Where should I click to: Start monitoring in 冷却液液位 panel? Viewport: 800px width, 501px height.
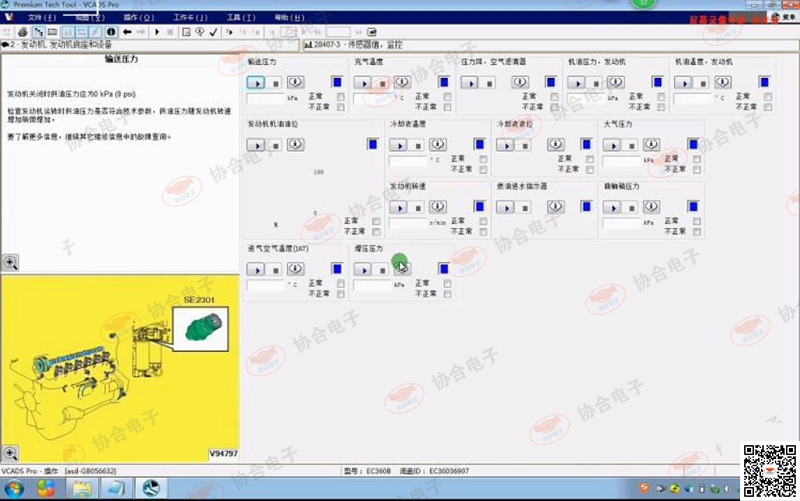506,145
